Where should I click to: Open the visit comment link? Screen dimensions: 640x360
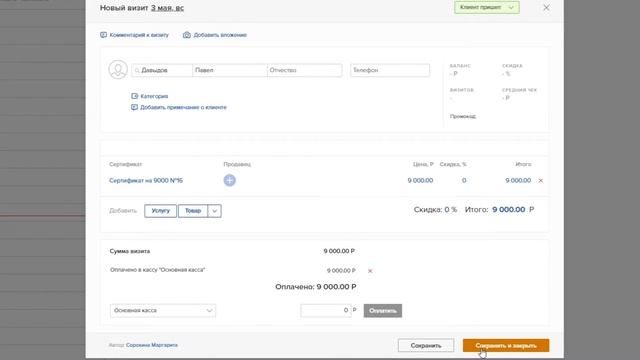135,35
